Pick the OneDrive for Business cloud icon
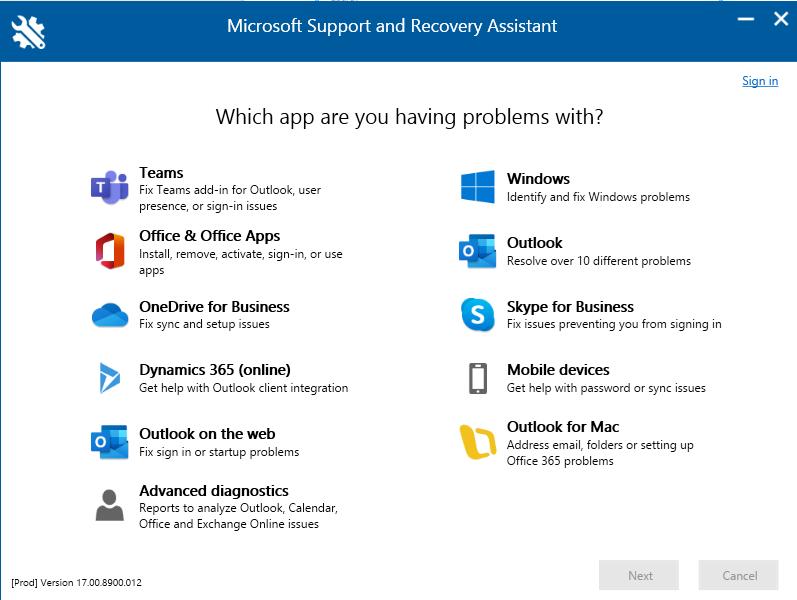Image resolution: width=797 pixels, height=600 pixels. (110, 315)
